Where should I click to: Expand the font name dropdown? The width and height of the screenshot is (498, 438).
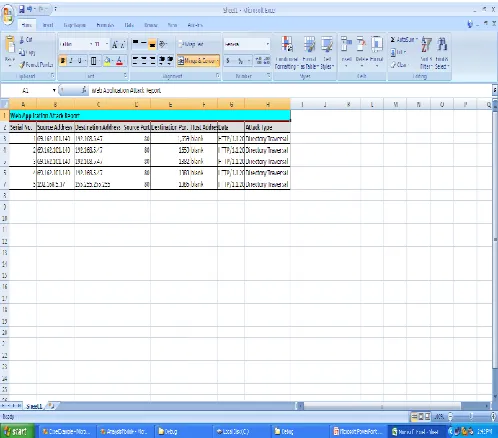tap(91, 44)
